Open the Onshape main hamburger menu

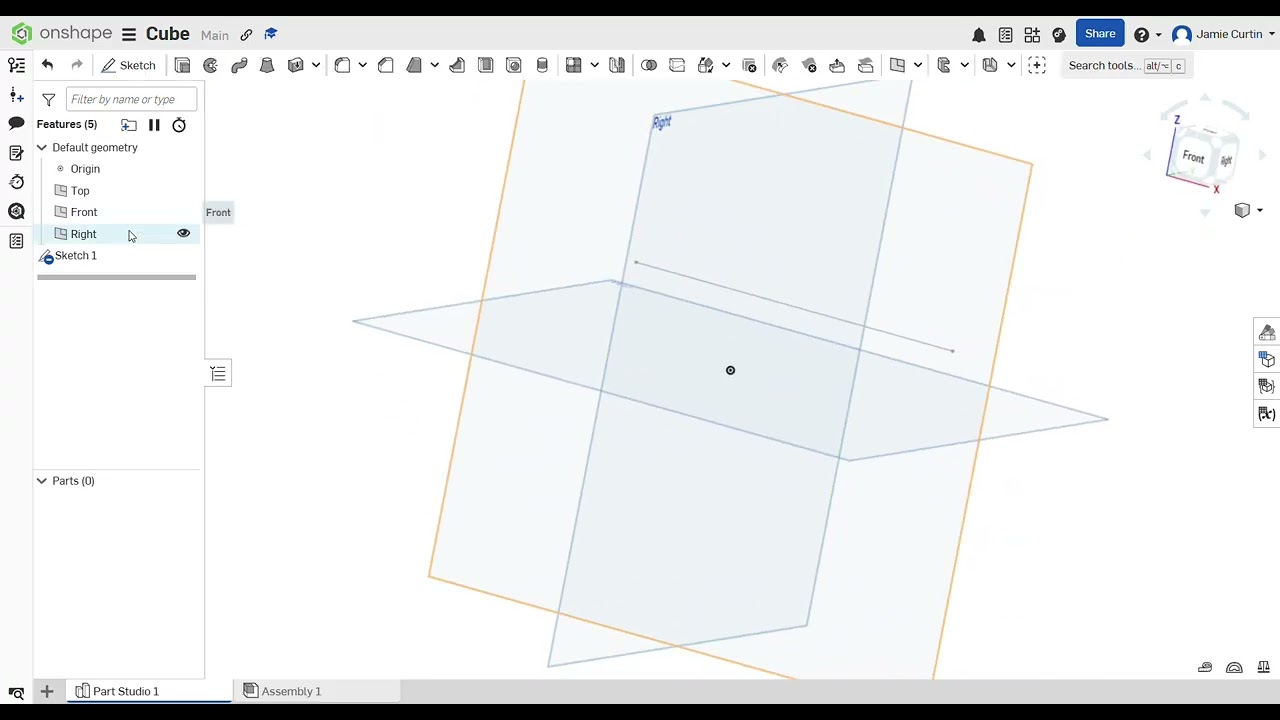[129, 34]
